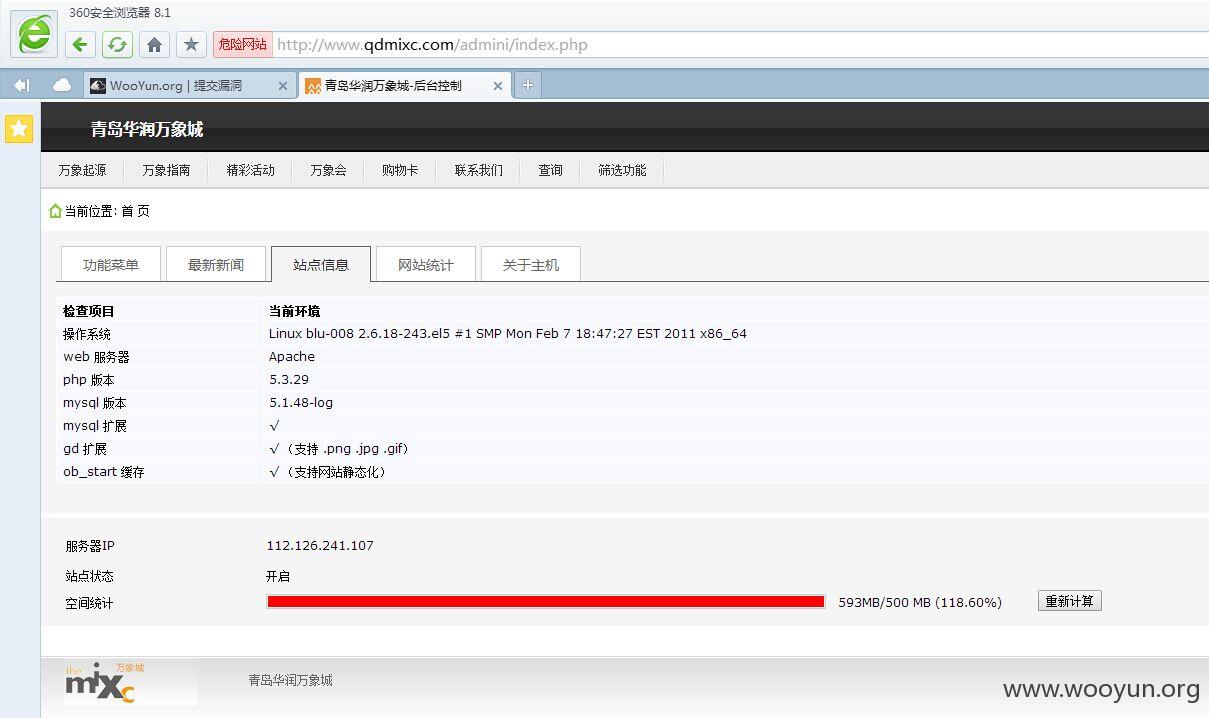Viewport: 1209px width, 718px height.
Task: Select the Apache web server value
Action: point(292,357)
